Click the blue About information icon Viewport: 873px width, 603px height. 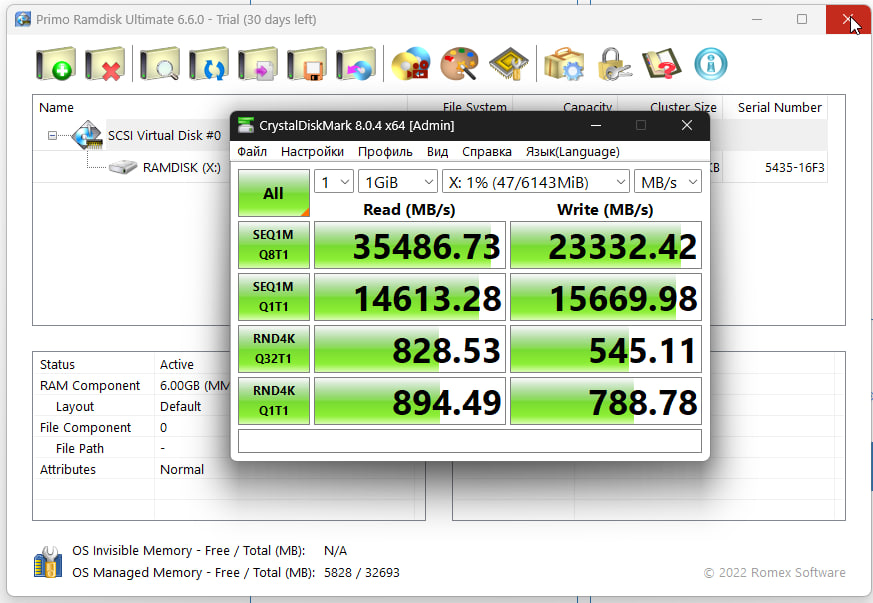pyautogui.click(x=710, y=63)
